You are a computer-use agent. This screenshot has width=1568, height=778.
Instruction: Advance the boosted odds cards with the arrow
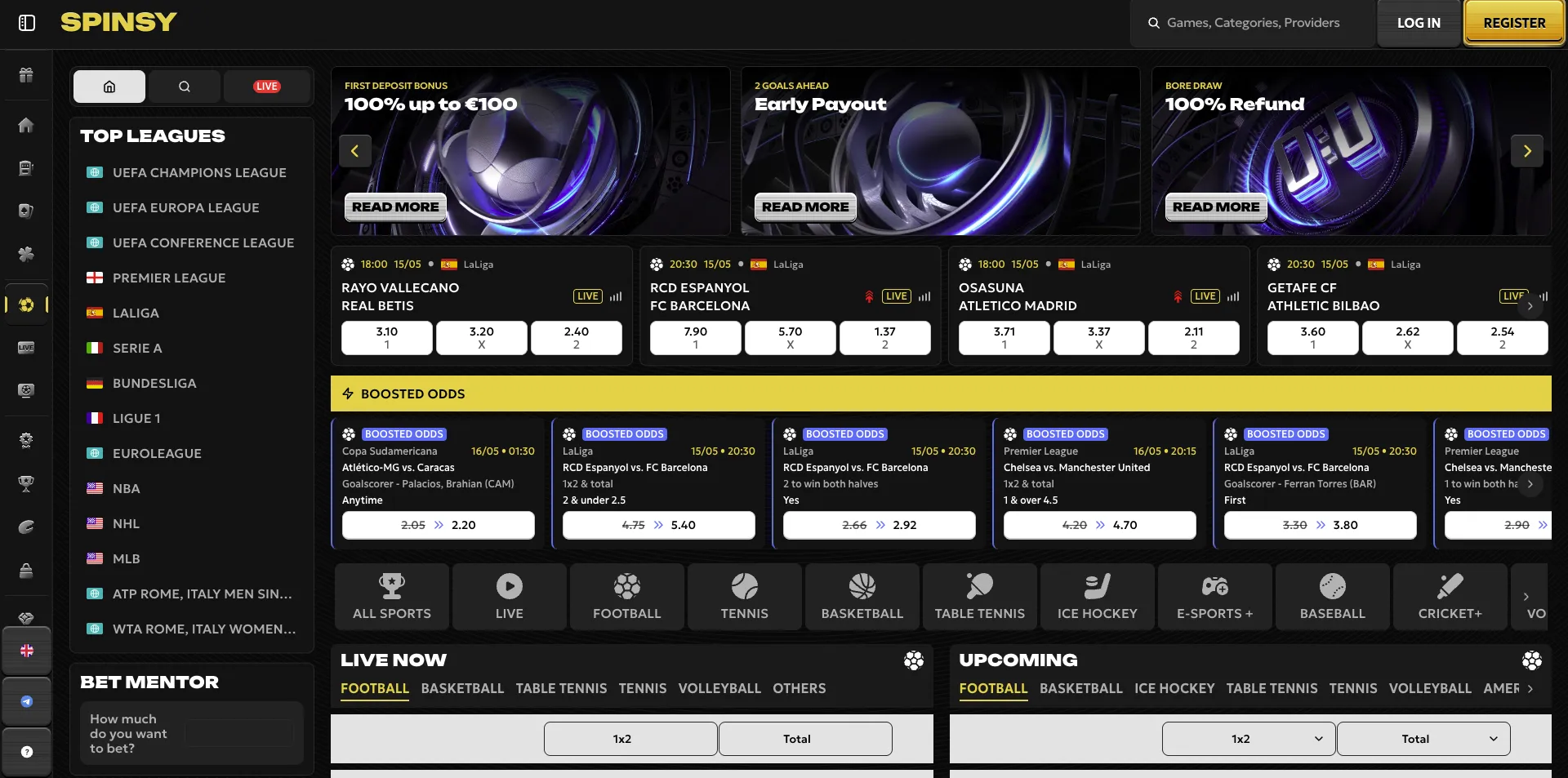(x=1530, y=484)
